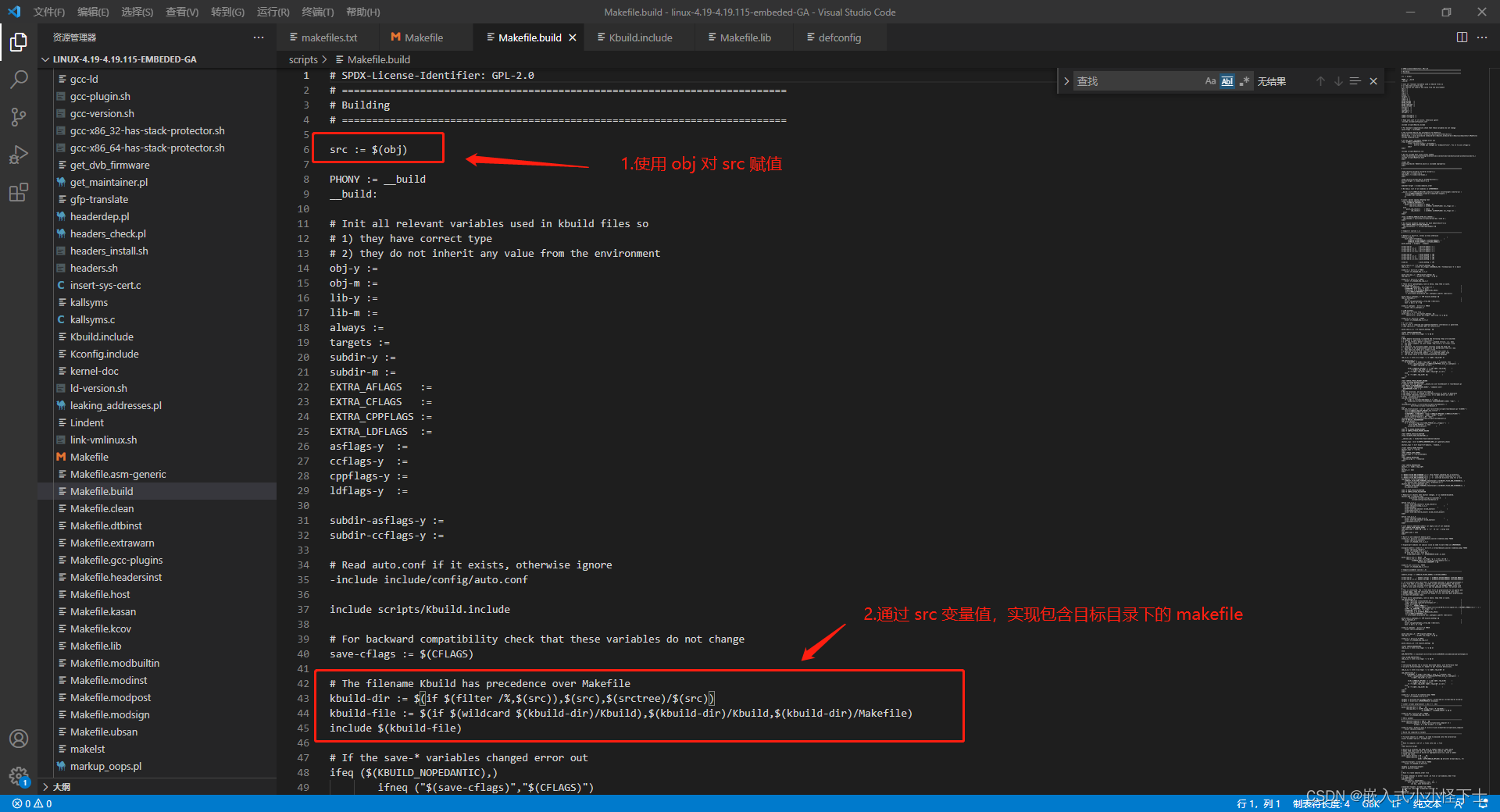Change the 纯文本 language mode
This screenshot has height=812, width=1500.
(1427, 803)
